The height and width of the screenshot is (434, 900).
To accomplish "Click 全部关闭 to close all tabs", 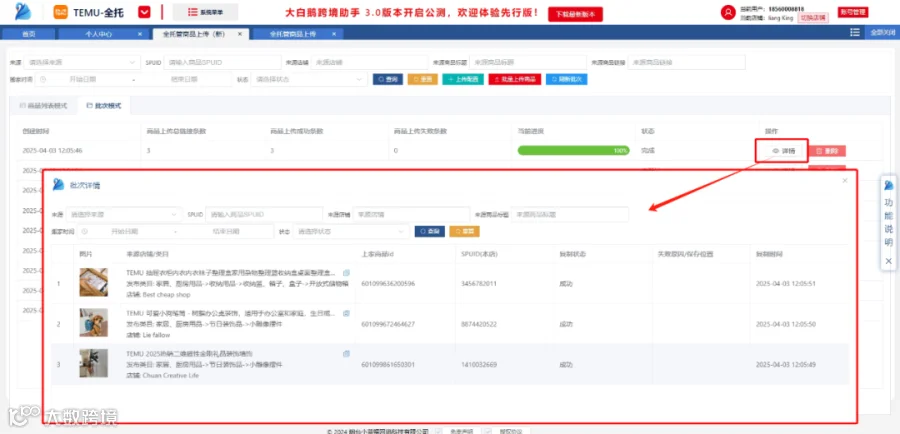I will click(882, 33).
